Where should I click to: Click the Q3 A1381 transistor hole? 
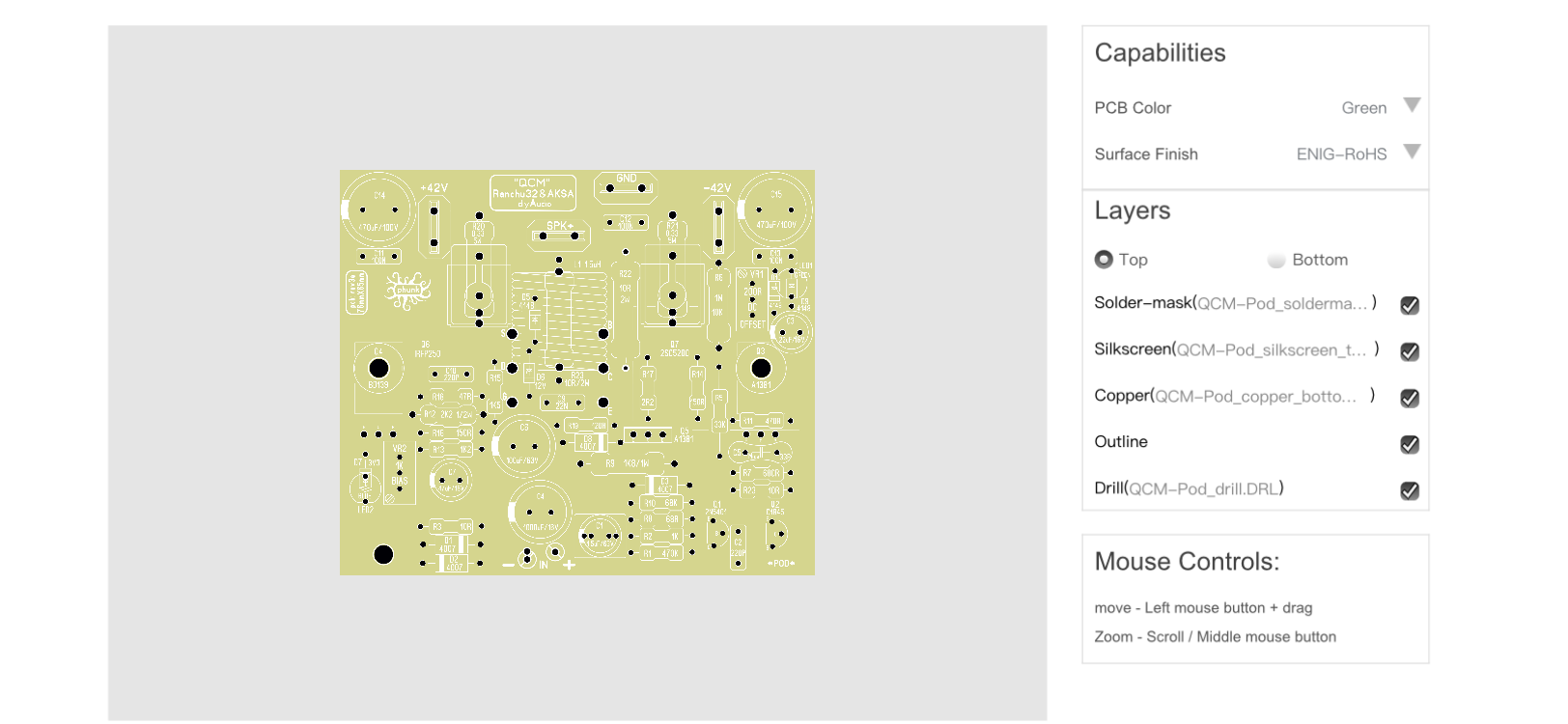(761, 368)
